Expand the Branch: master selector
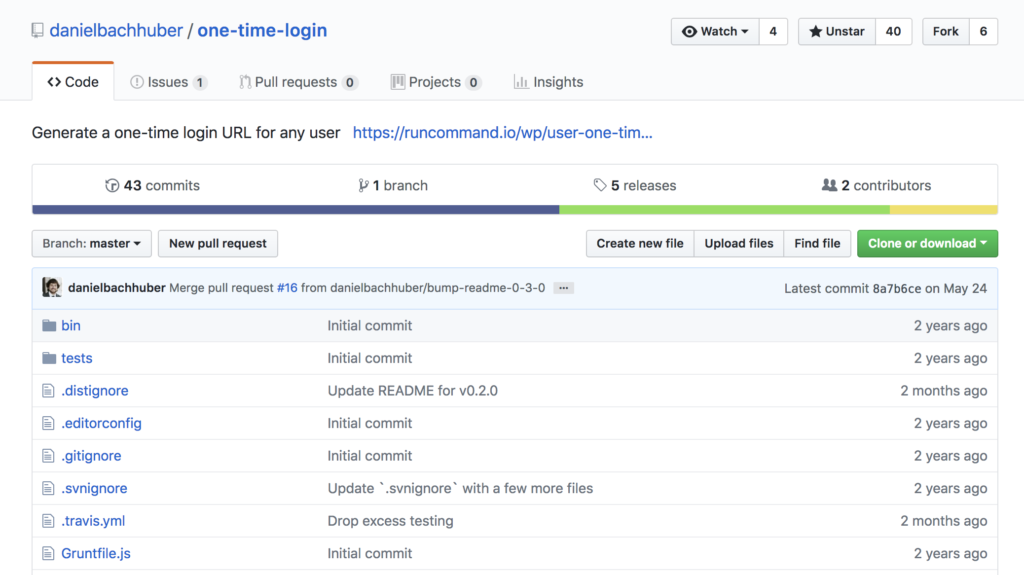The image size is (1024, 575). click(x=92, y=243)
